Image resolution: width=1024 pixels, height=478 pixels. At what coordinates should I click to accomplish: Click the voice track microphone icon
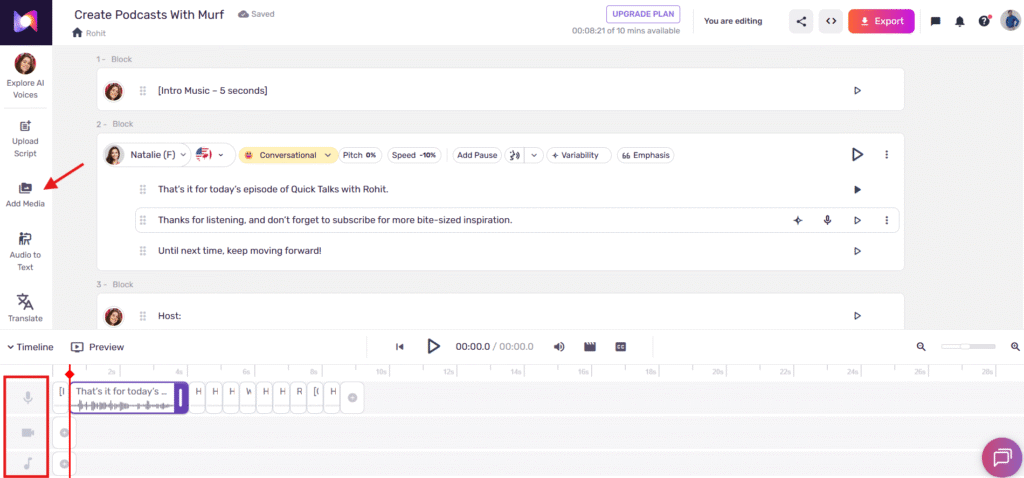pos(27,397)
